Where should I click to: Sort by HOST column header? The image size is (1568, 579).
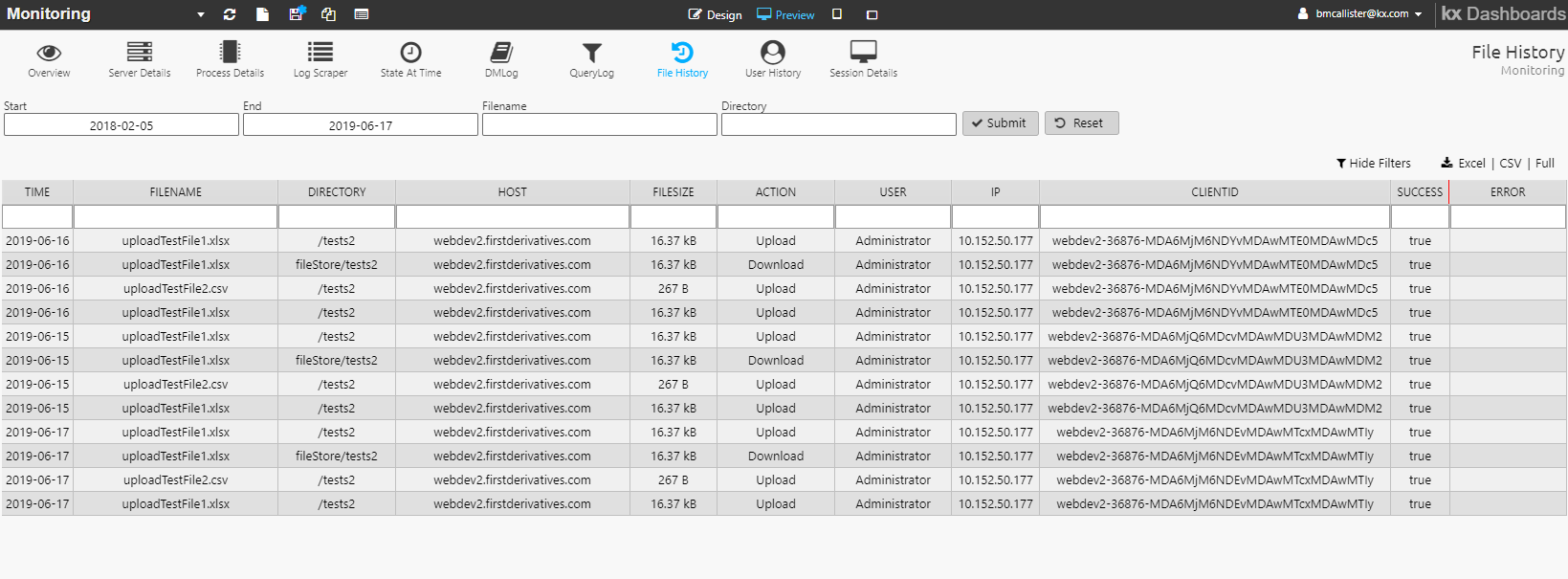[x=513, y=192]
